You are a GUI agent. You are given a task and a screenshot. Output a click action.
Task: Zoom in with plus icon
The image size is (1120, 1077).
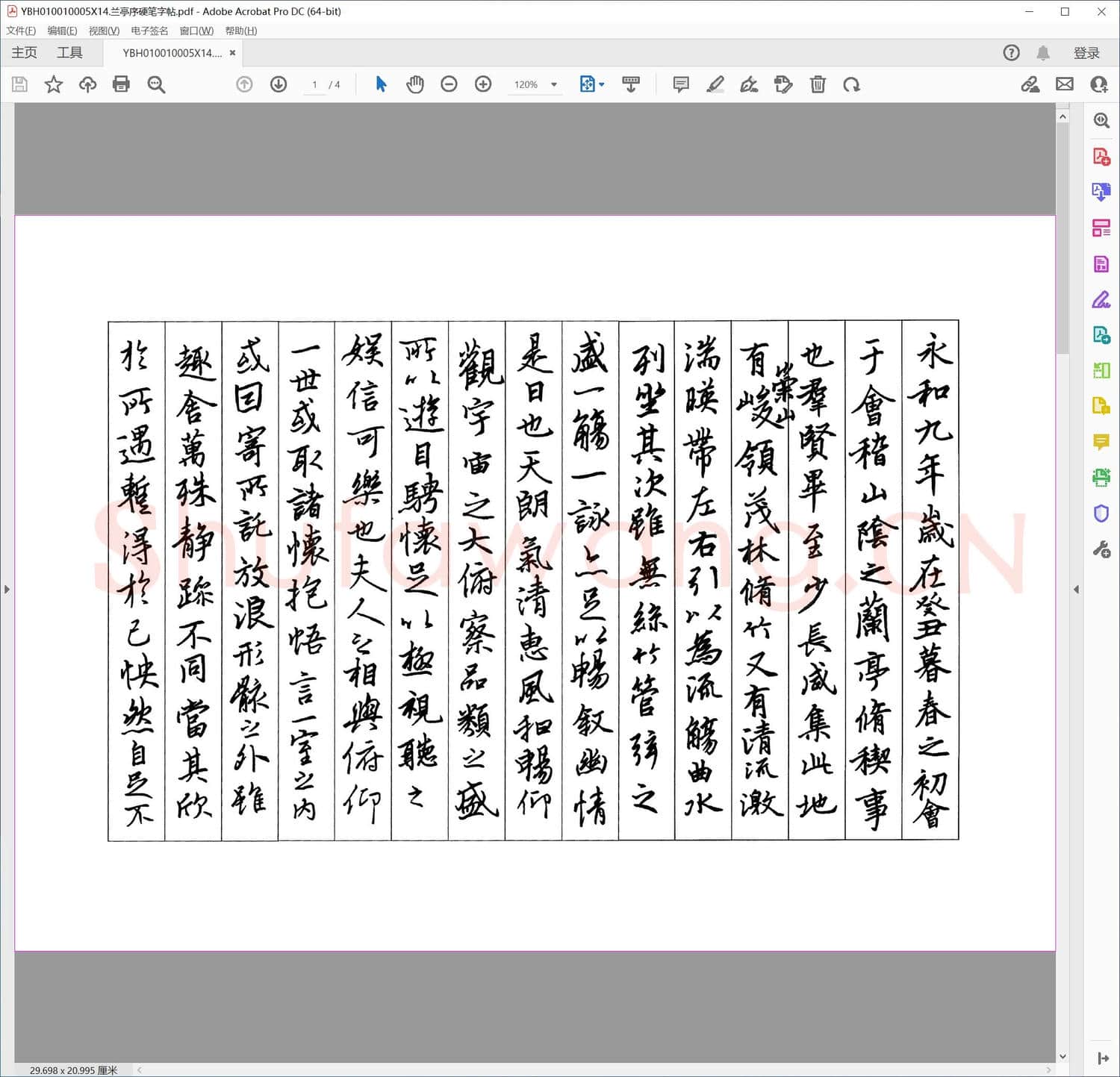pyautogui.click(x=483, y=84)
